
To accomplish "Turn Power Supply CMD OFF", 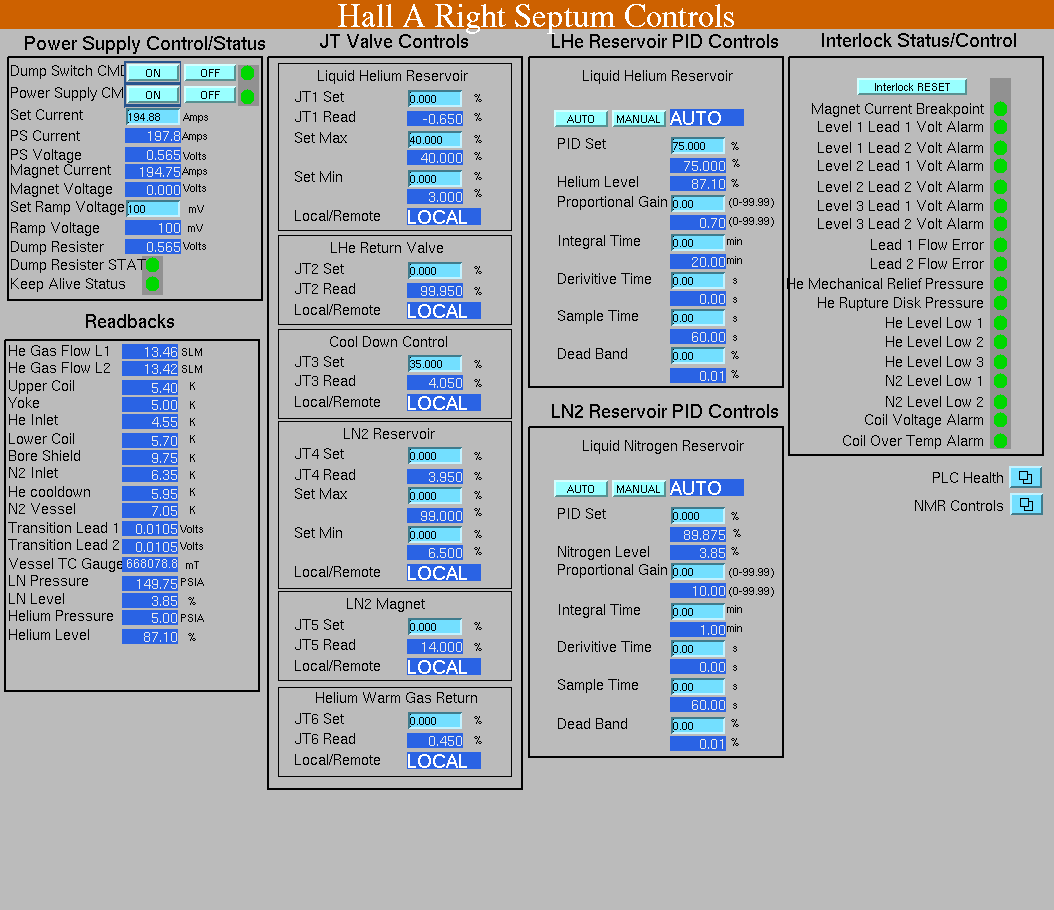I will tap(210, 95).
